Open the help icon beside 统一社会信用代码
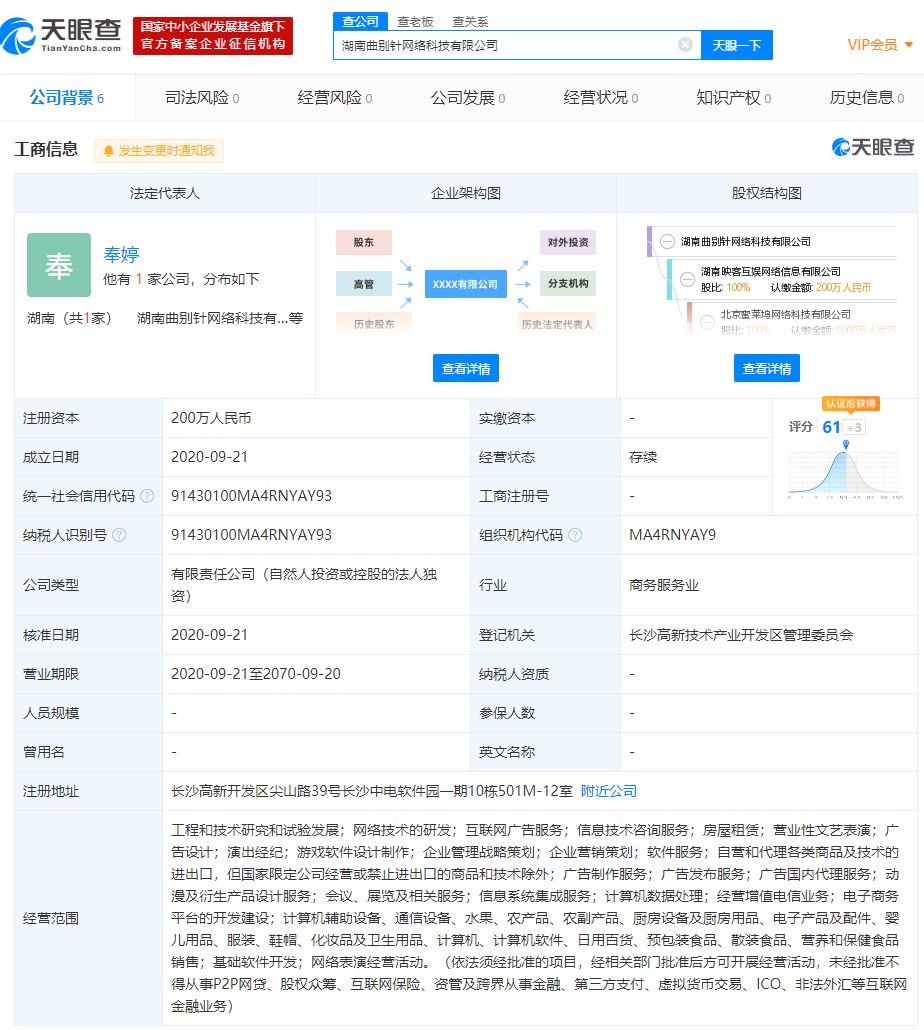 click(147, 496)
